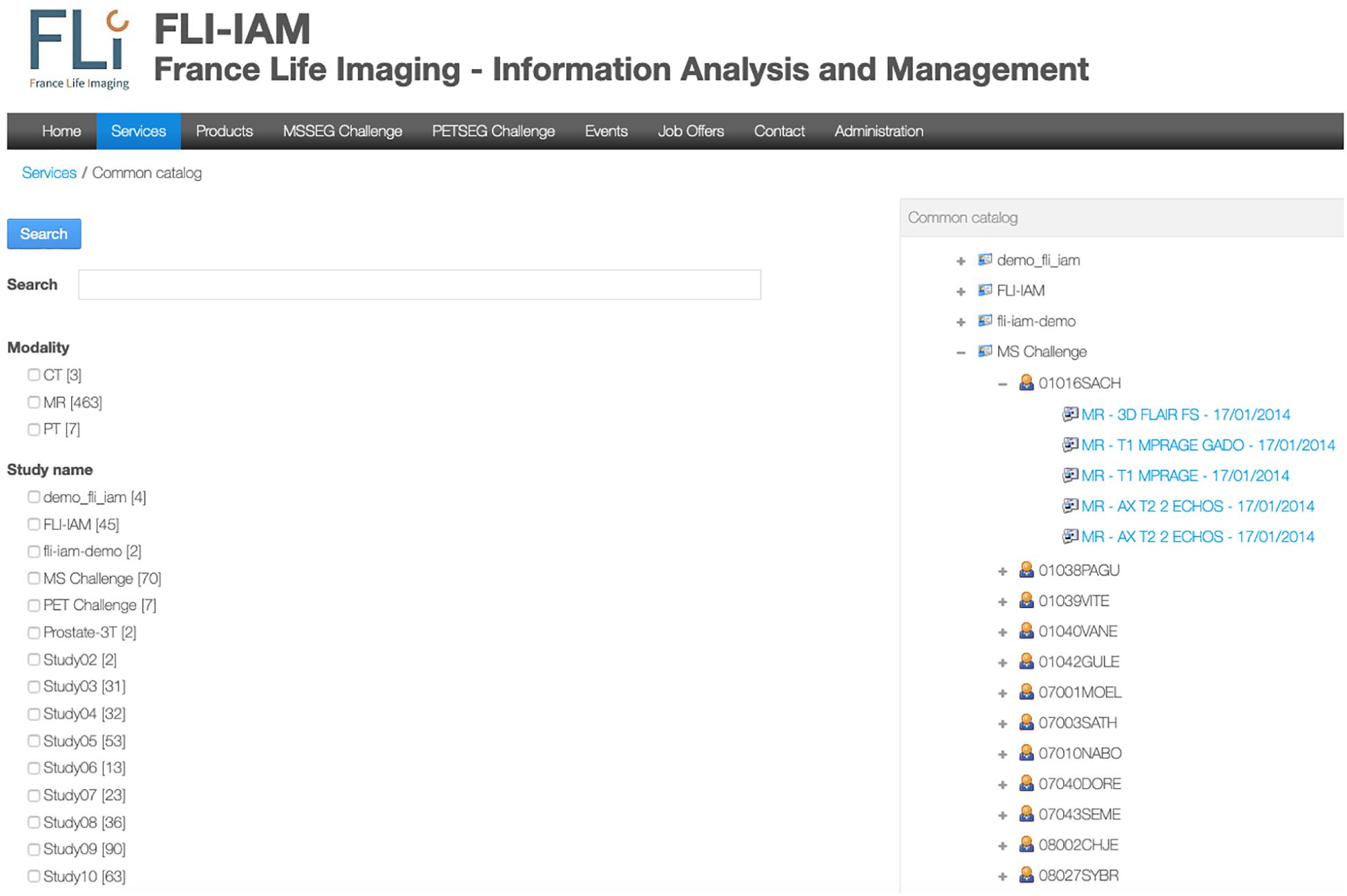Click the 08027SYBR patient icon

tap(1026, 875)
